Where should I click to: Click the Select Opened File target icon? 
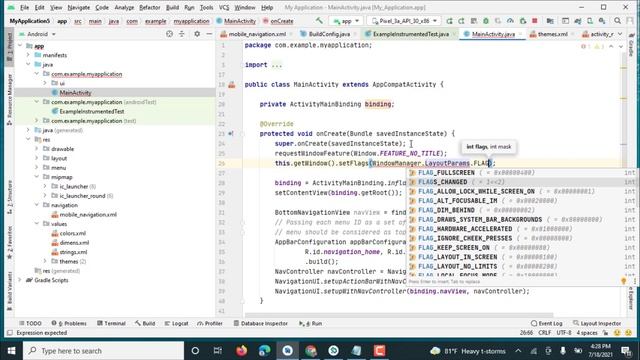click(x=169, y=34)
